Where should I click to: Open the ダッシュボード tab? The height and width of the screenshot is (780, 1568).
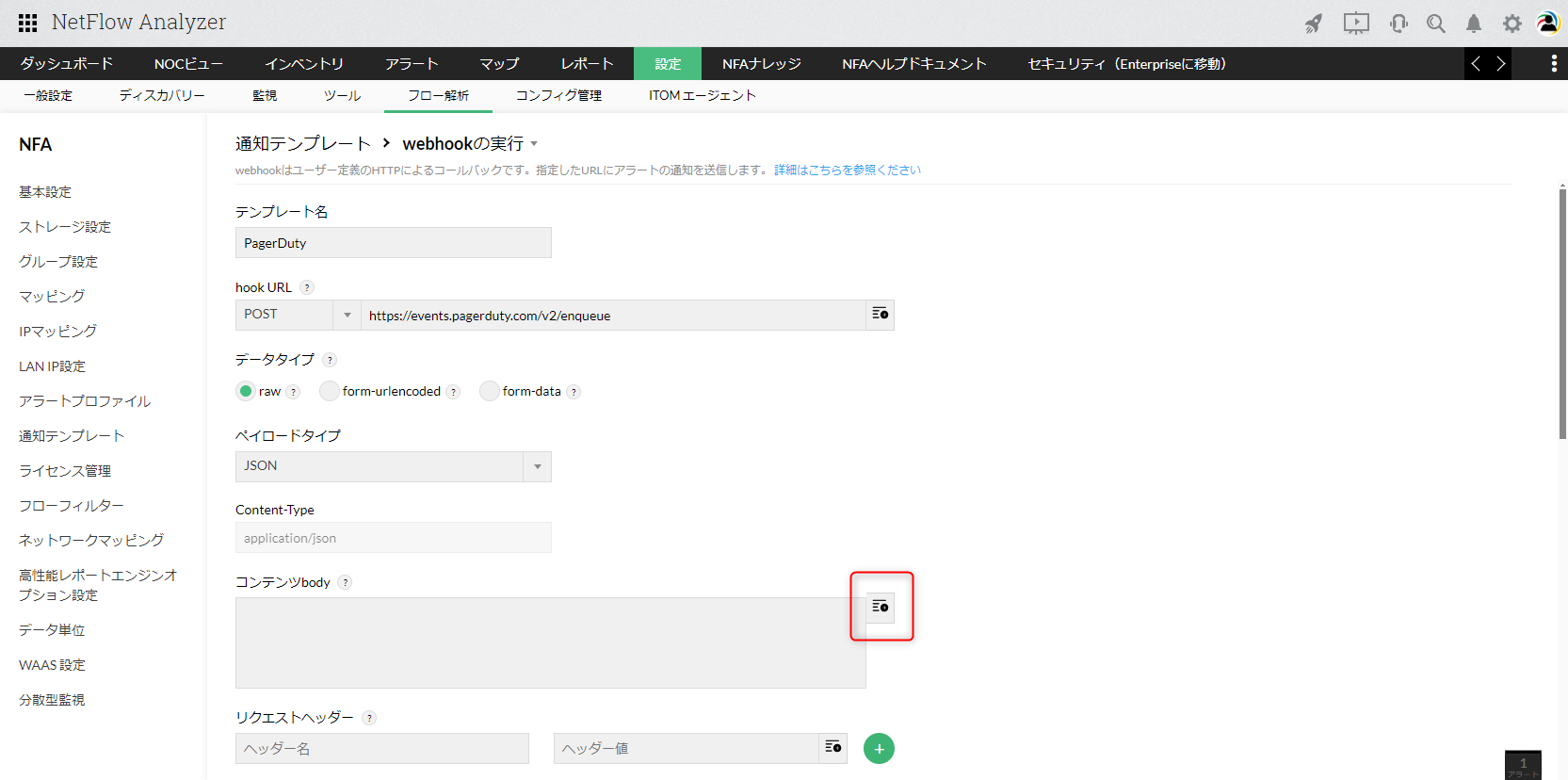tap(67, 64)
